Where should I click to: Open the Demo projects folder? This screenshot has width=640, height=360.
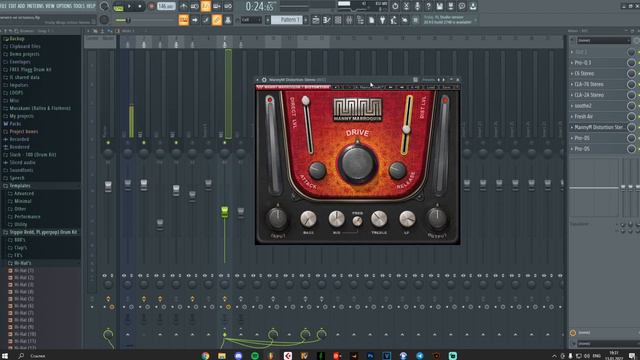[24, 54]
